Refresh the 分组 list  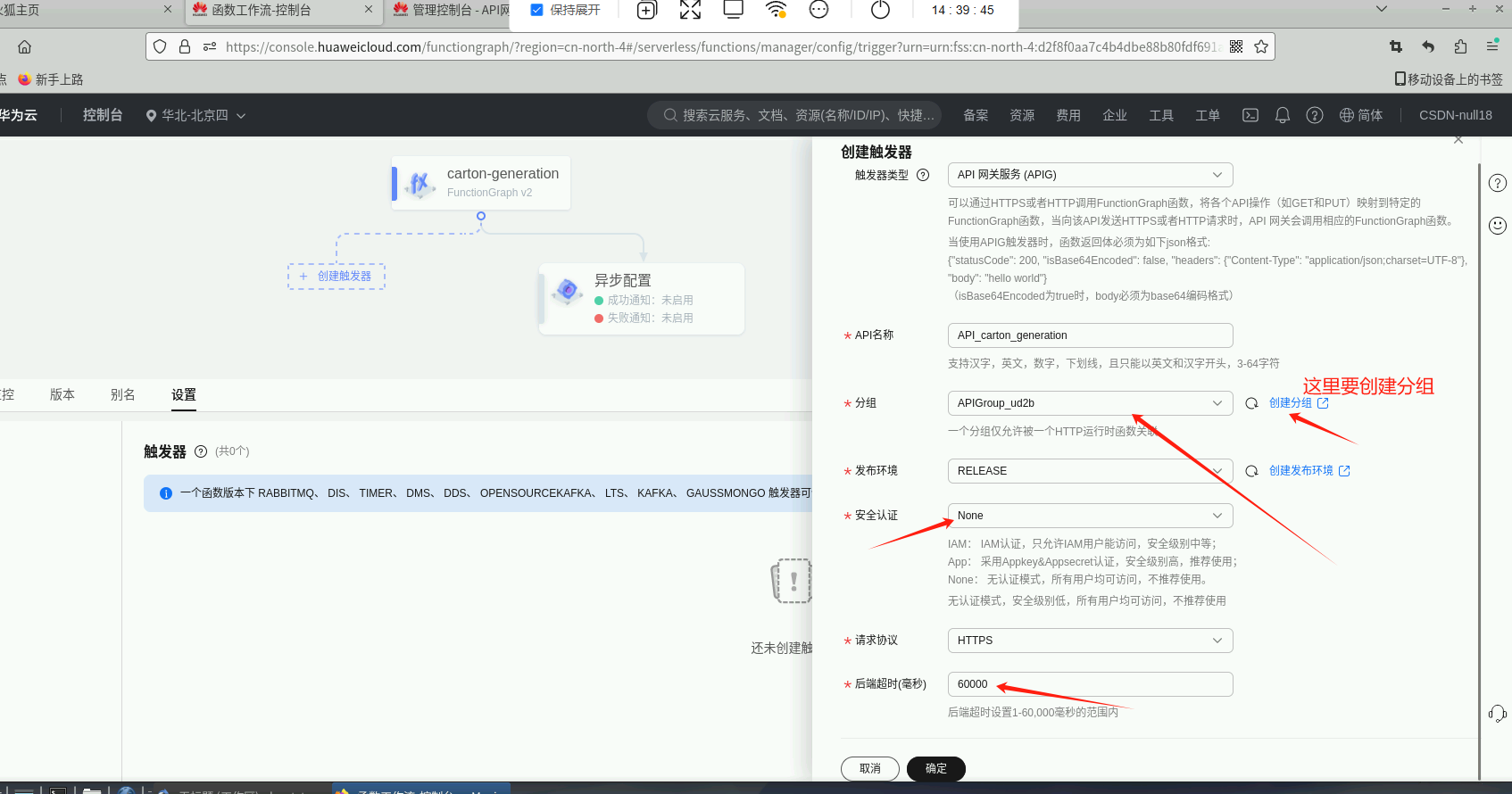click(x=1252, y=403)
